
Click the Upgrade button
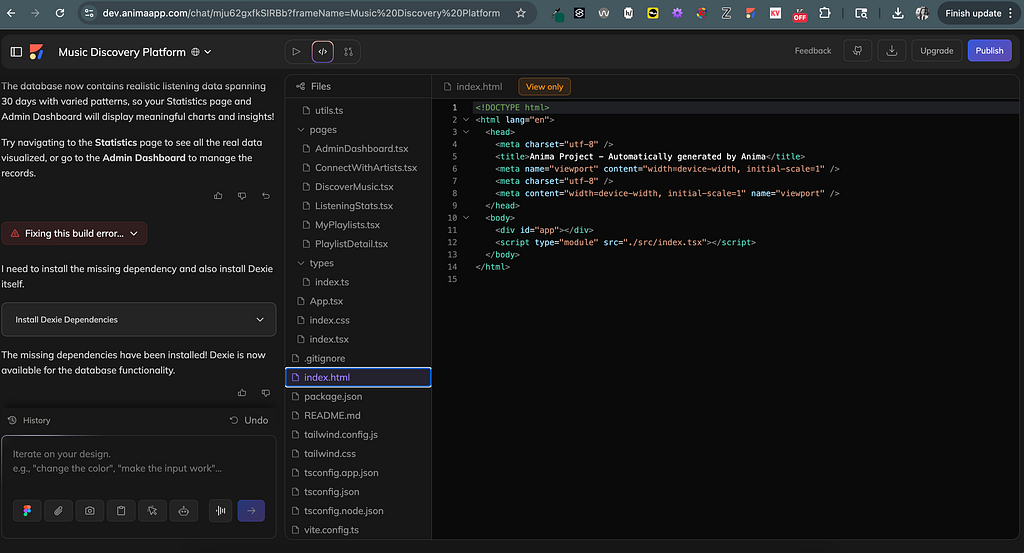click(x=936, y=51)
